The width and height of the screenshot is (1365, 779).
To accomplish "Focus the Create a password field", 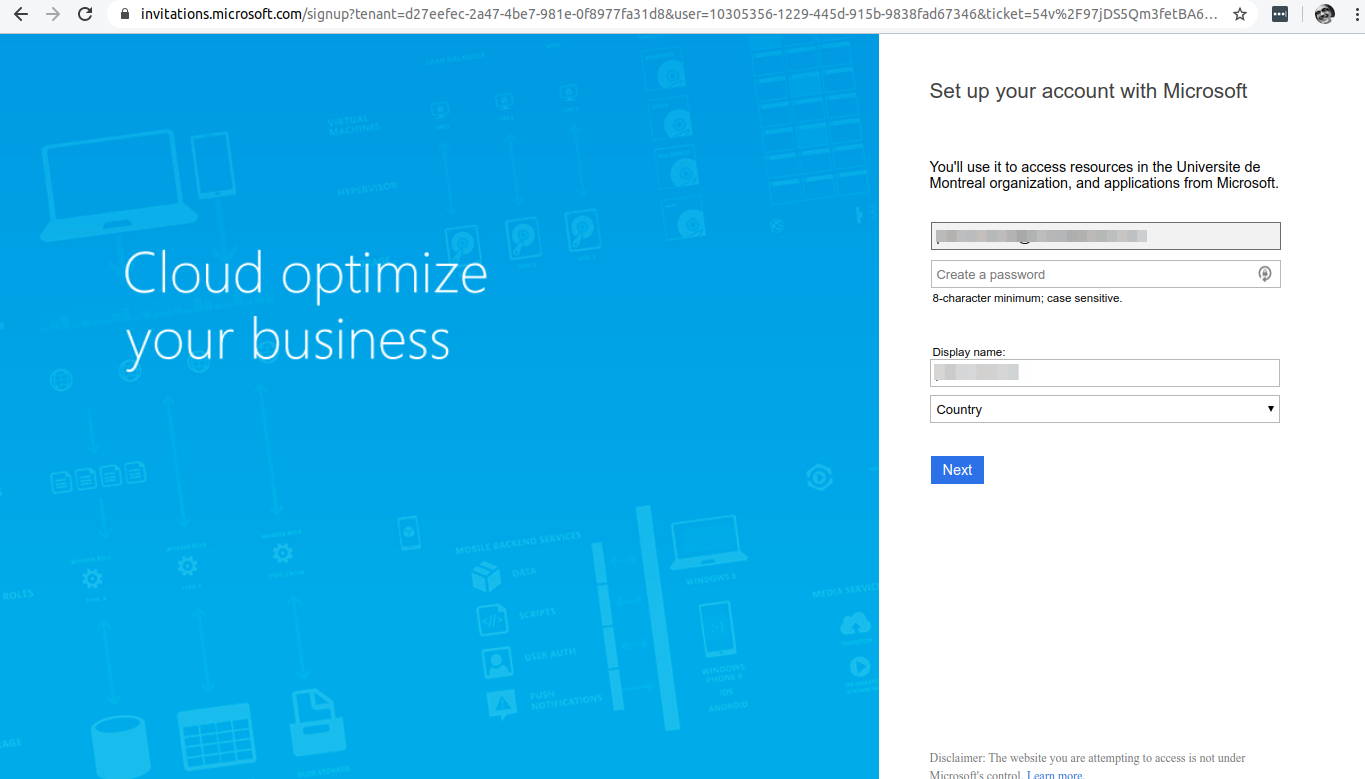I will tap(1105, 274).
